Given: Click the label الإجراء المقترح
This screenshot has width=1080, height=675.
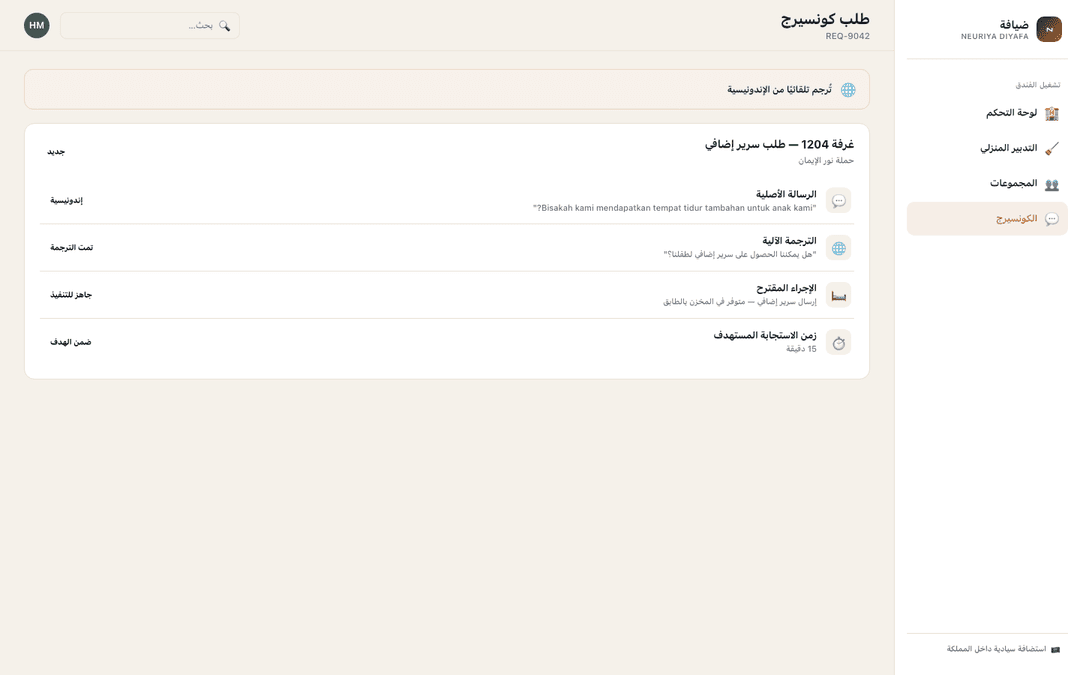Looking at the screenshot, I should coord(787,288).
